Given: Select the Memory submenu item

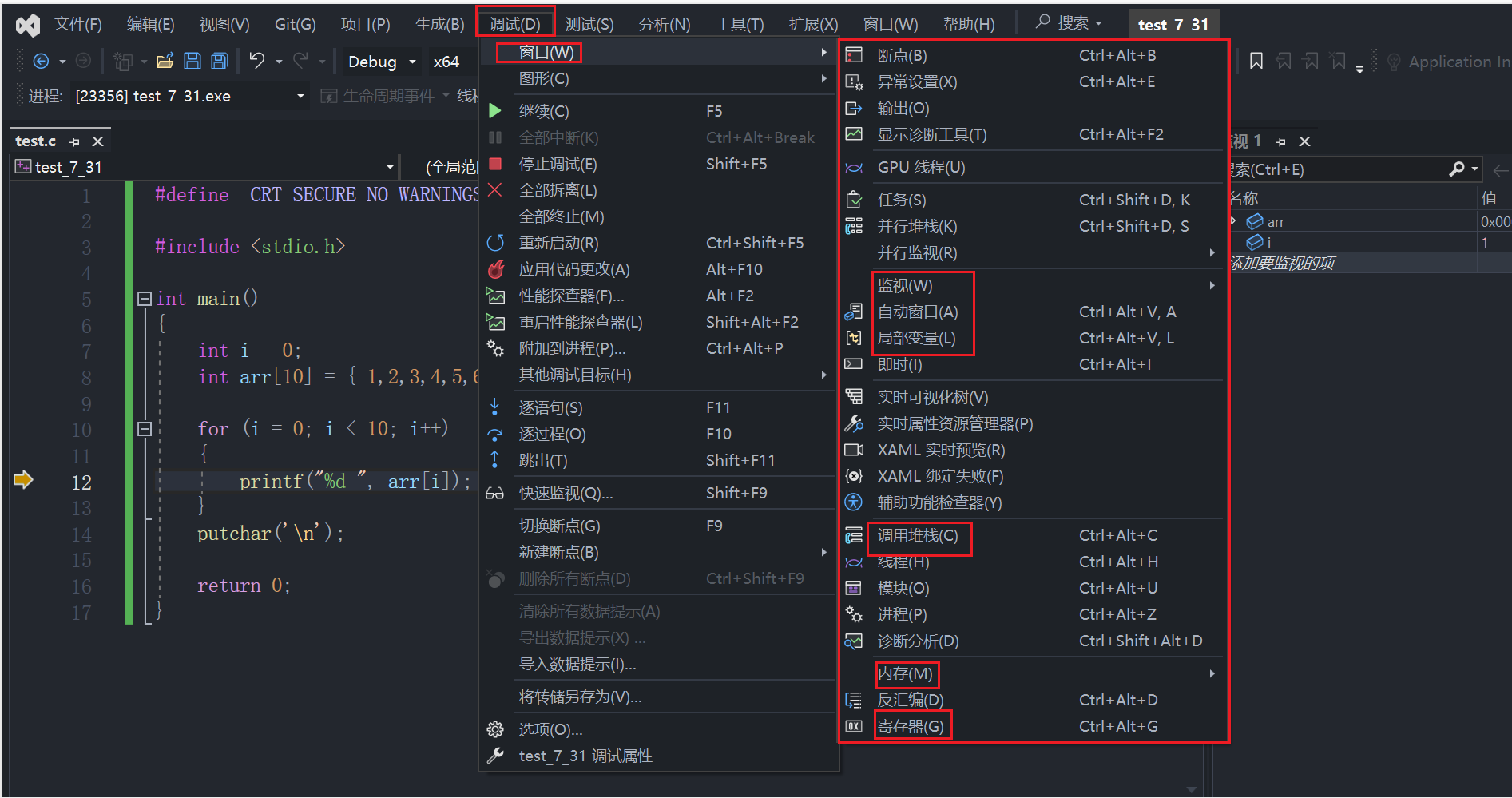Looking at the screenshot, I should point(1034,673).
